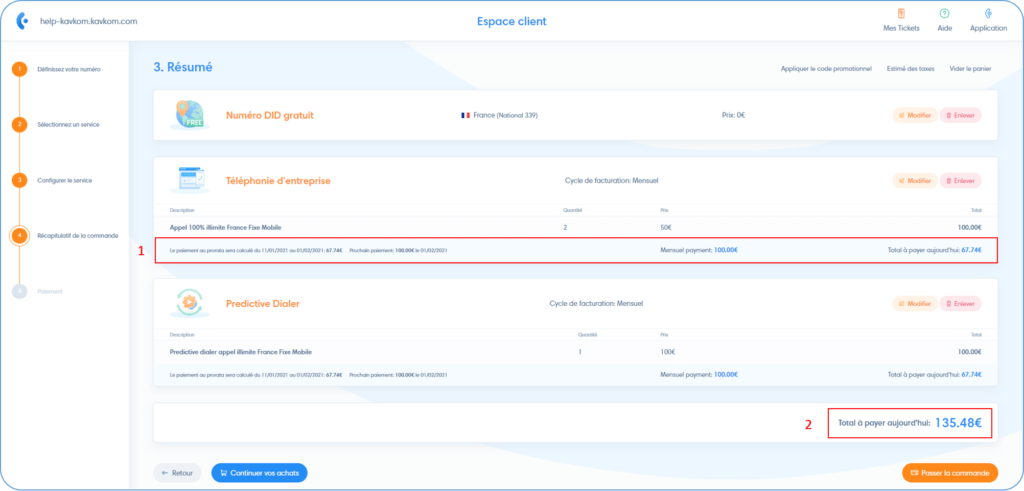The width and height of the screenshot is (1024, 491).
Task: Modify the Numéro DID gratuit item
Action: coord(914,115)
